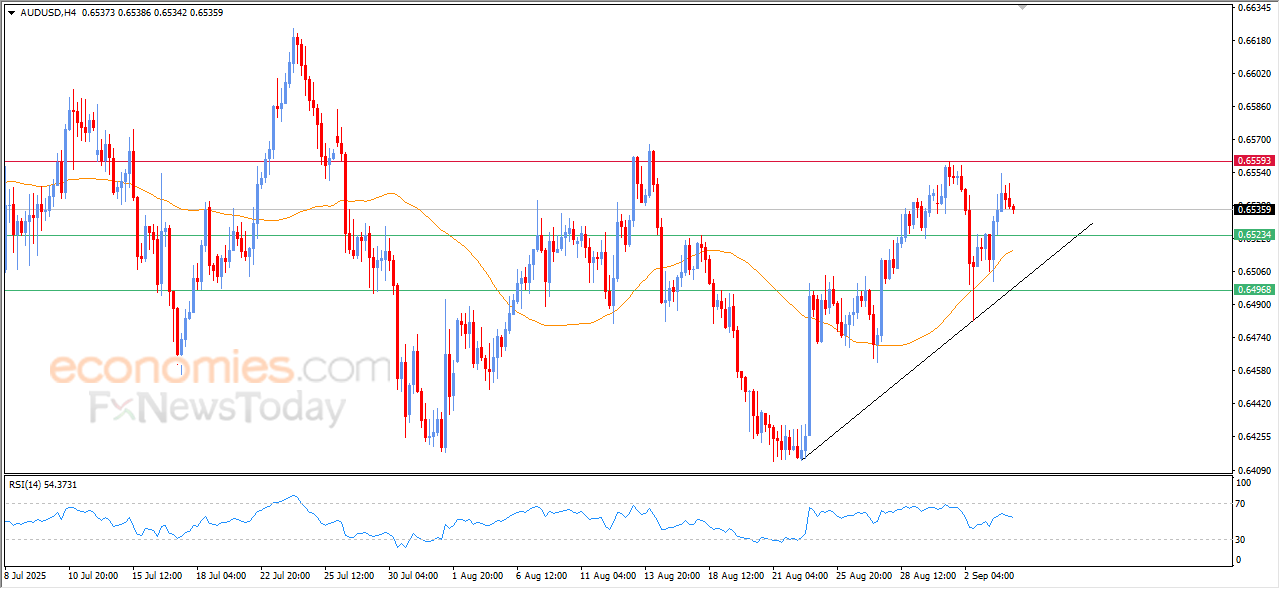The image size is (1280, 589).
Task: Click the 2 Sep 04:00 time label
Action: coord(989,576)
